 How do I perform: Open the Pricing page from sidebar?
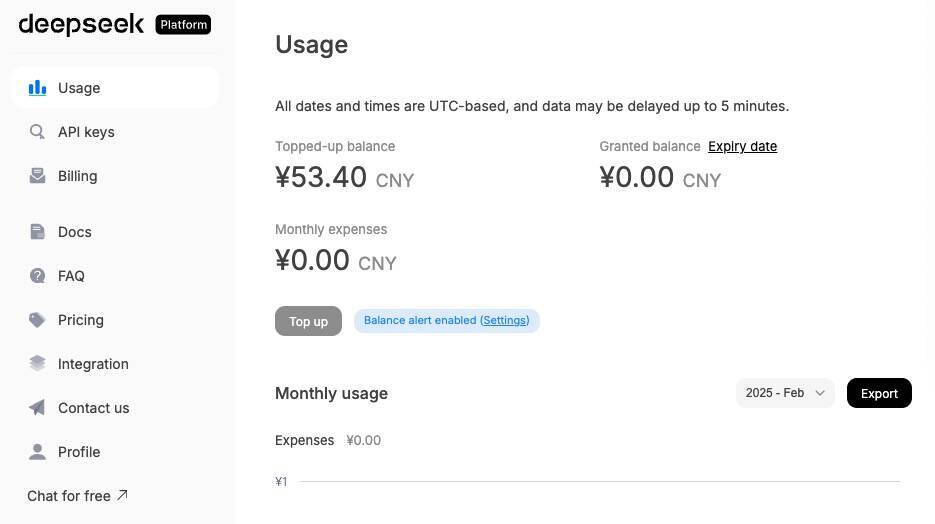coord(81,320)
